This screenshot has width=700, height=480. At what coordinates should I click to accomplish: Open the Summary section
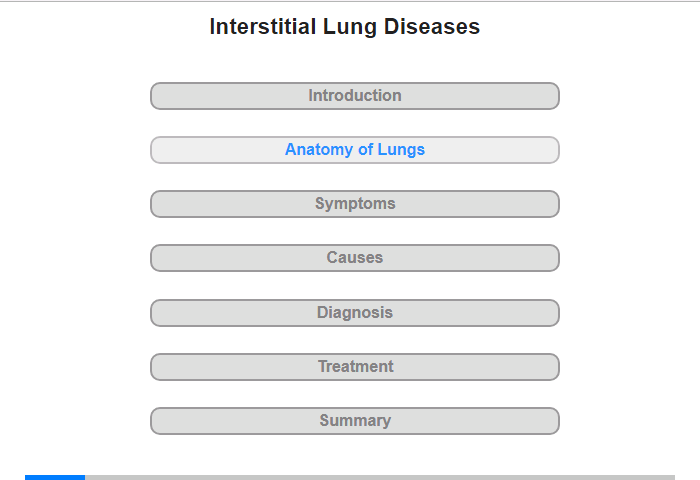coord(355,421)
